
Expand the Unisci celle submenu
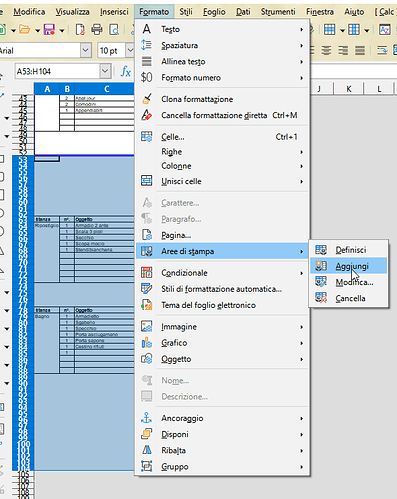[222, 181]
